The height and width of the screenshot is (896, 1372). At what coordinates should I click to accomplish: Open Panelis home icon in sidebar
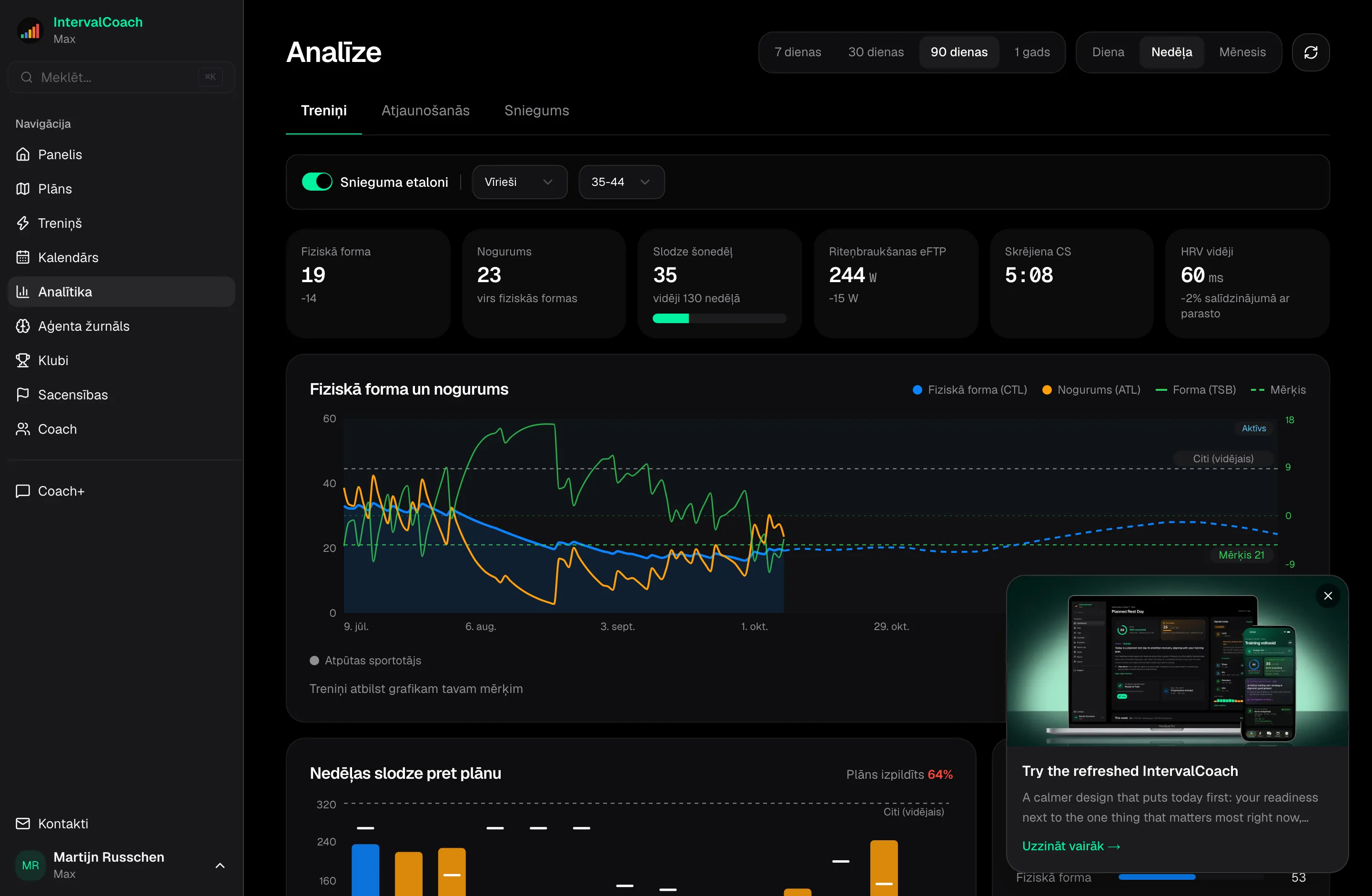[x=23, y=154]
